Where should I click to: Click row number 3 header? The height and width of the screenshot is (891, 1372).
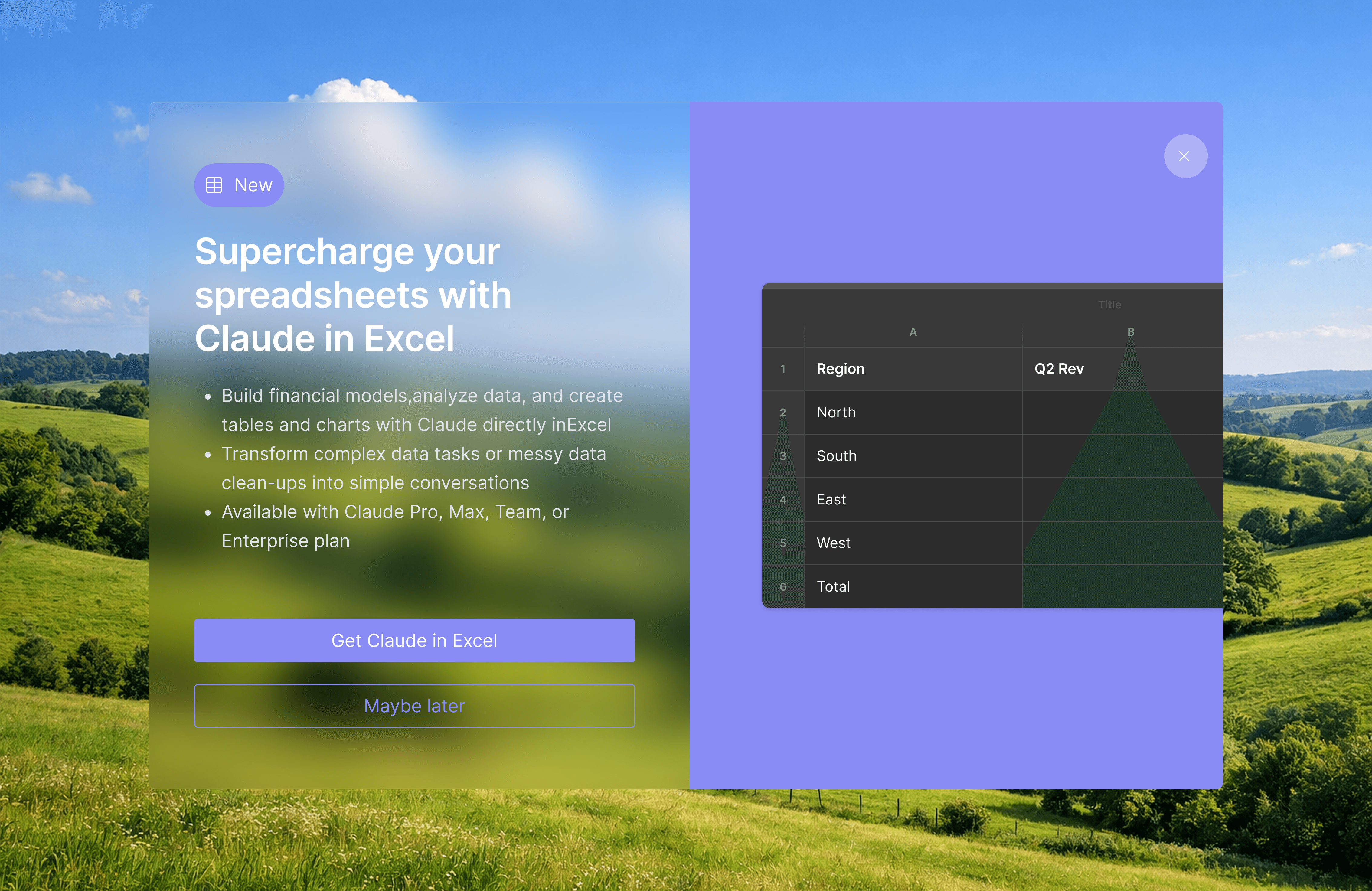pos(783,456)
